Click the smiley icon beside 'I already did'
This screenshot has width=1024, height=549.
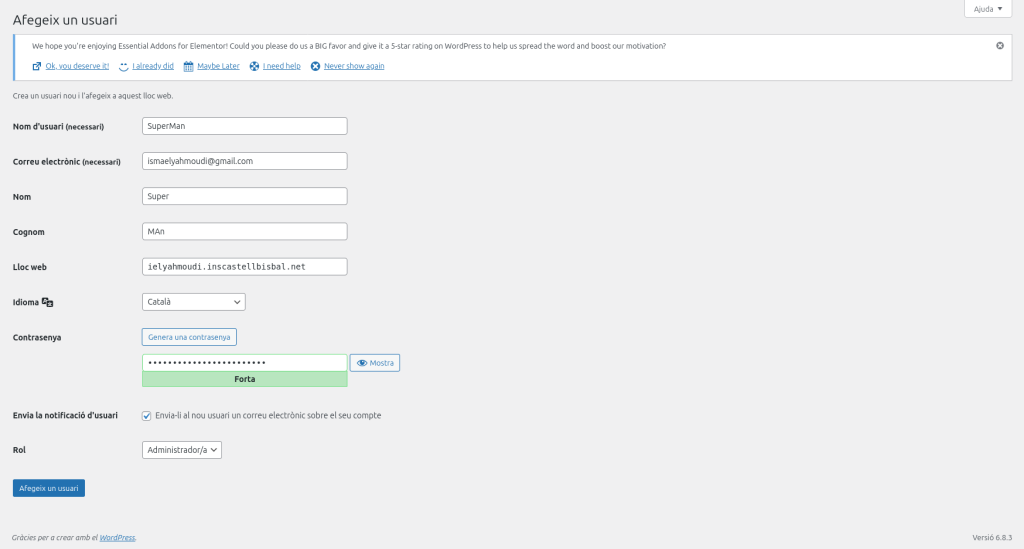[124, 67]
